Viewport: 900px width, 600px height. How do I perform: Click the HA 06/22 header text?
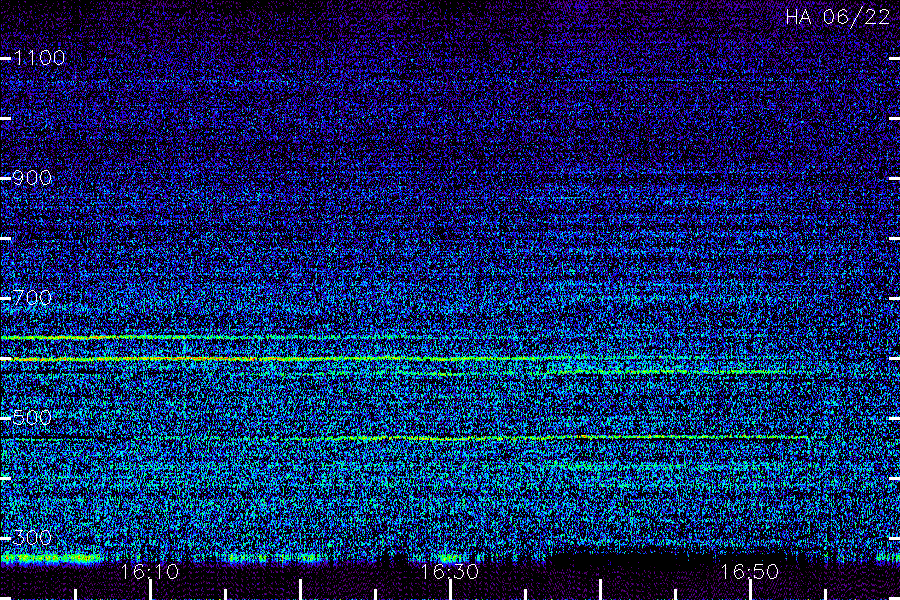(x=837, y=17)
